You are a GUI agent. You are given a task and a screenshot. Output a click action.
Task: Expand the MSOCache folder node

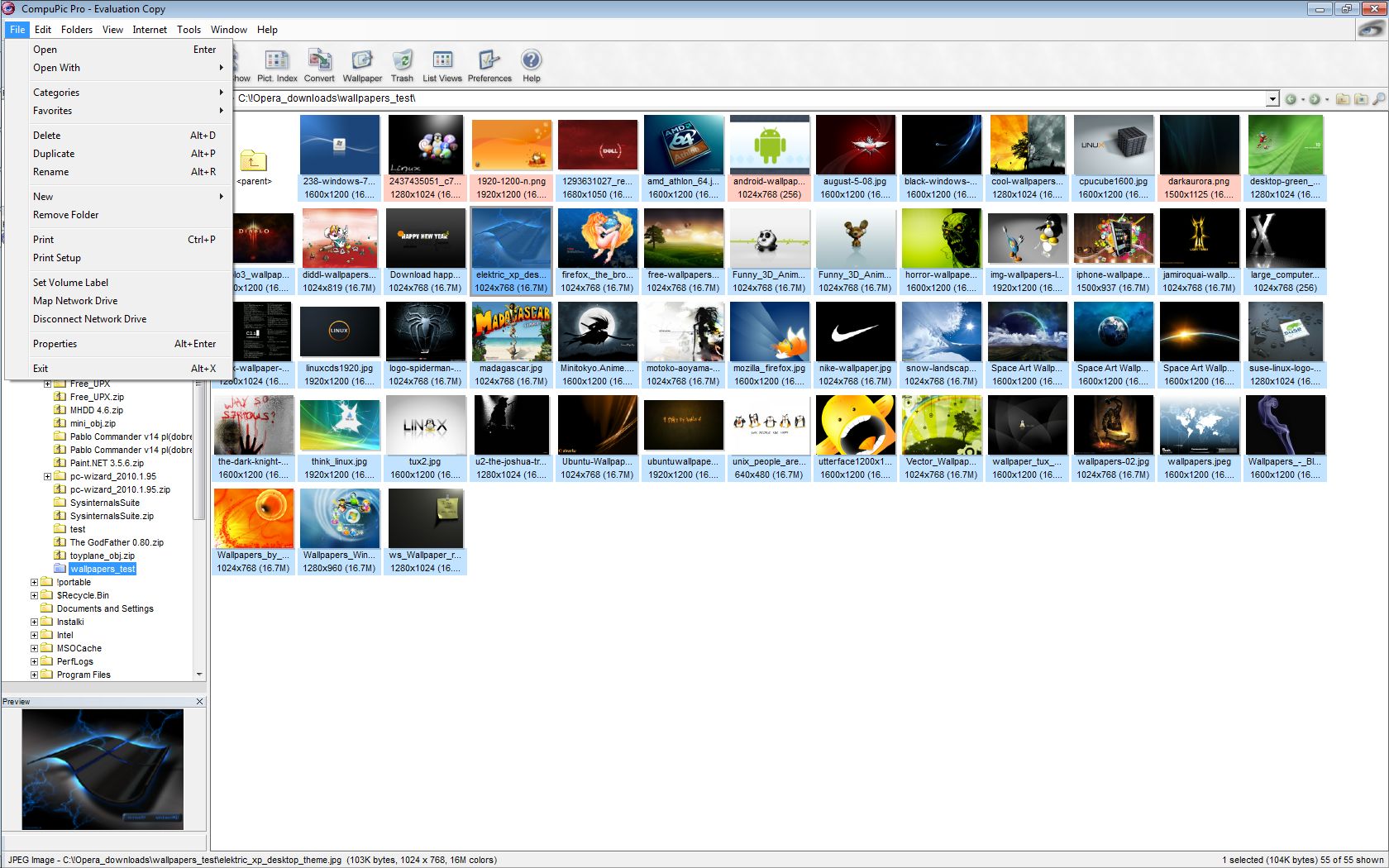34,648
